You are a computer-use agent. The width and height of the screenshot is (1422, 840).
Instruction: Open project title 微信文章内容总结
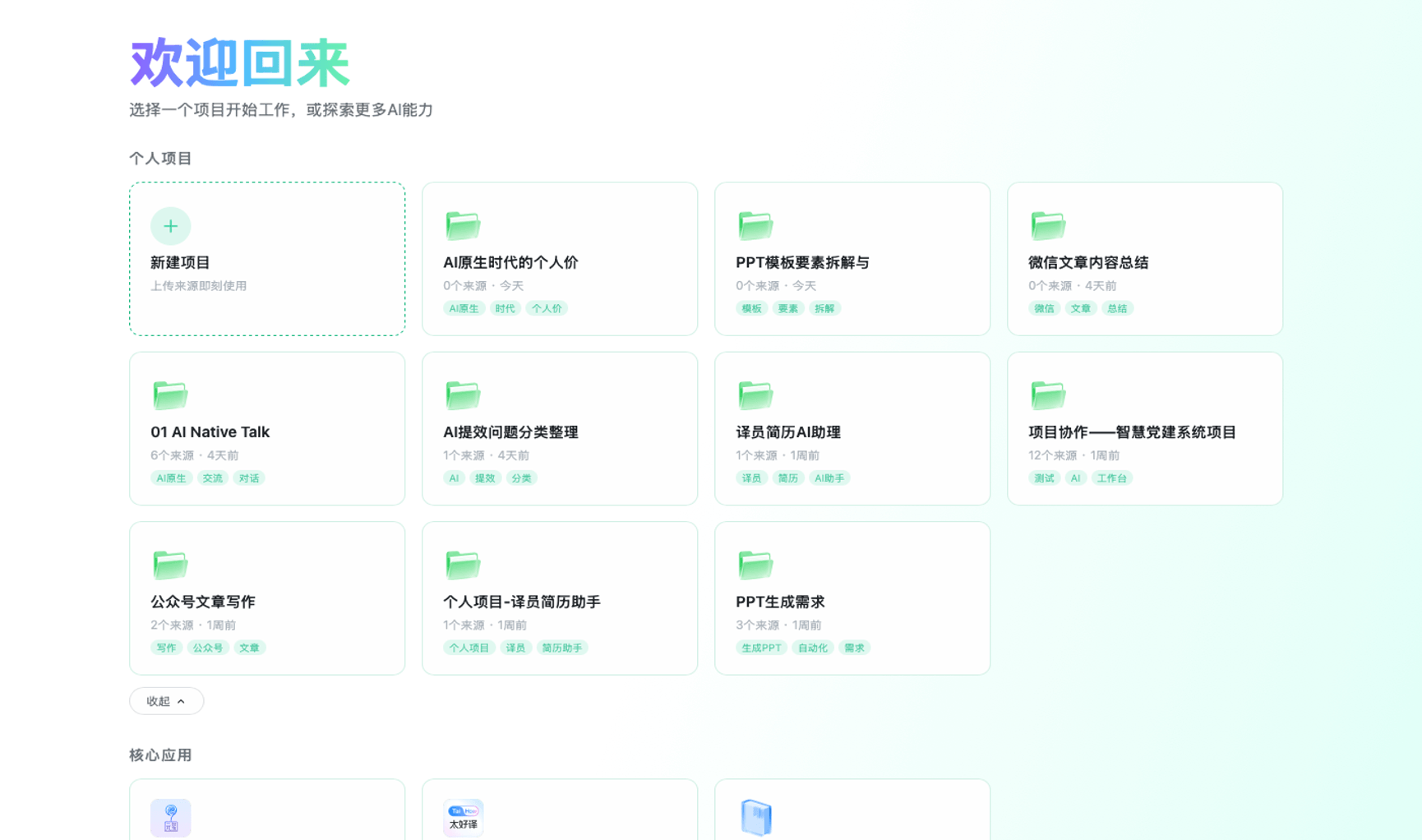pyautogui.click(x=1088, y=263)
